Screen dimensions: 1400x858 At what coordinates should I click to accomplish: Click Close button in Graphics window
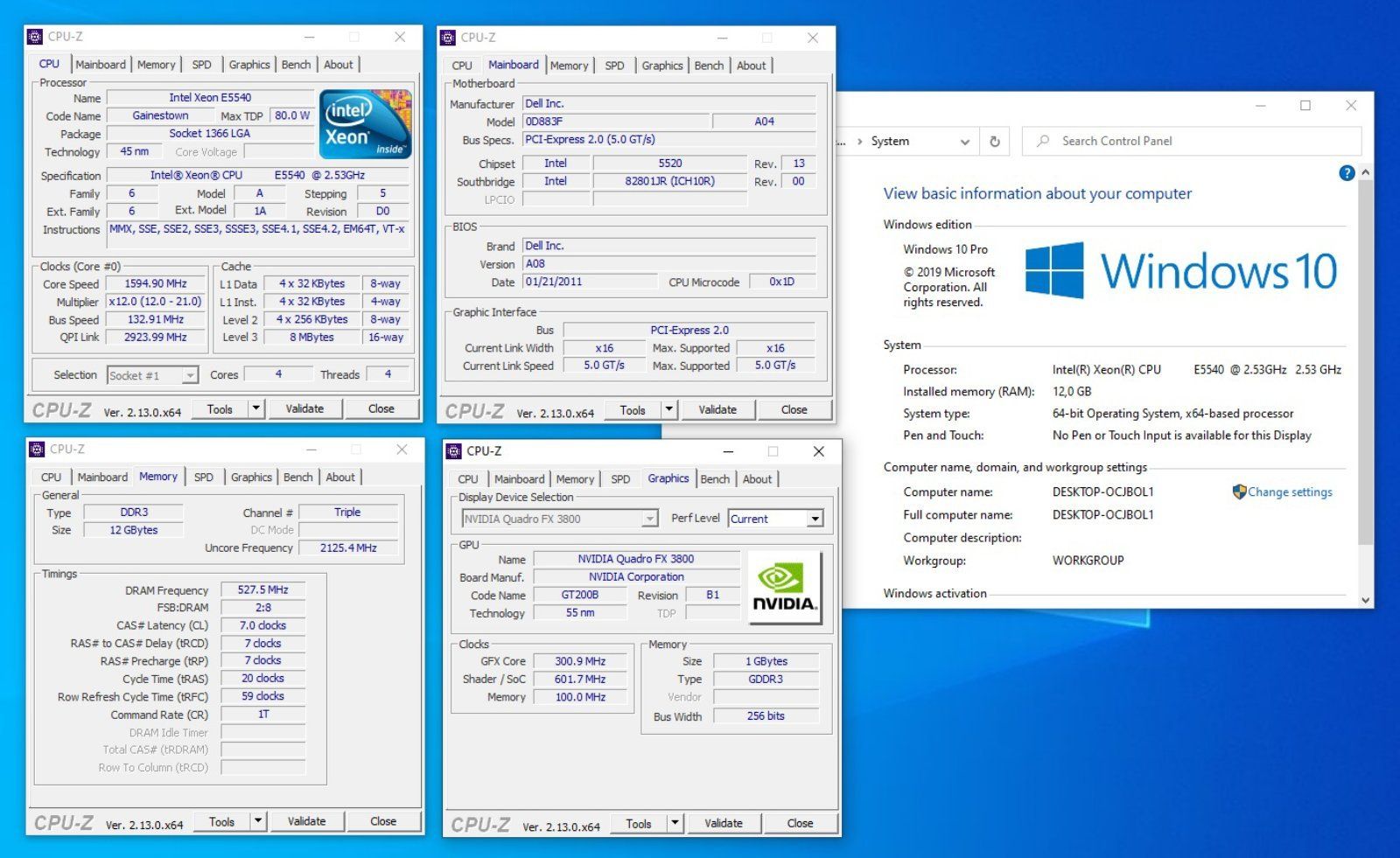[800, 823]
